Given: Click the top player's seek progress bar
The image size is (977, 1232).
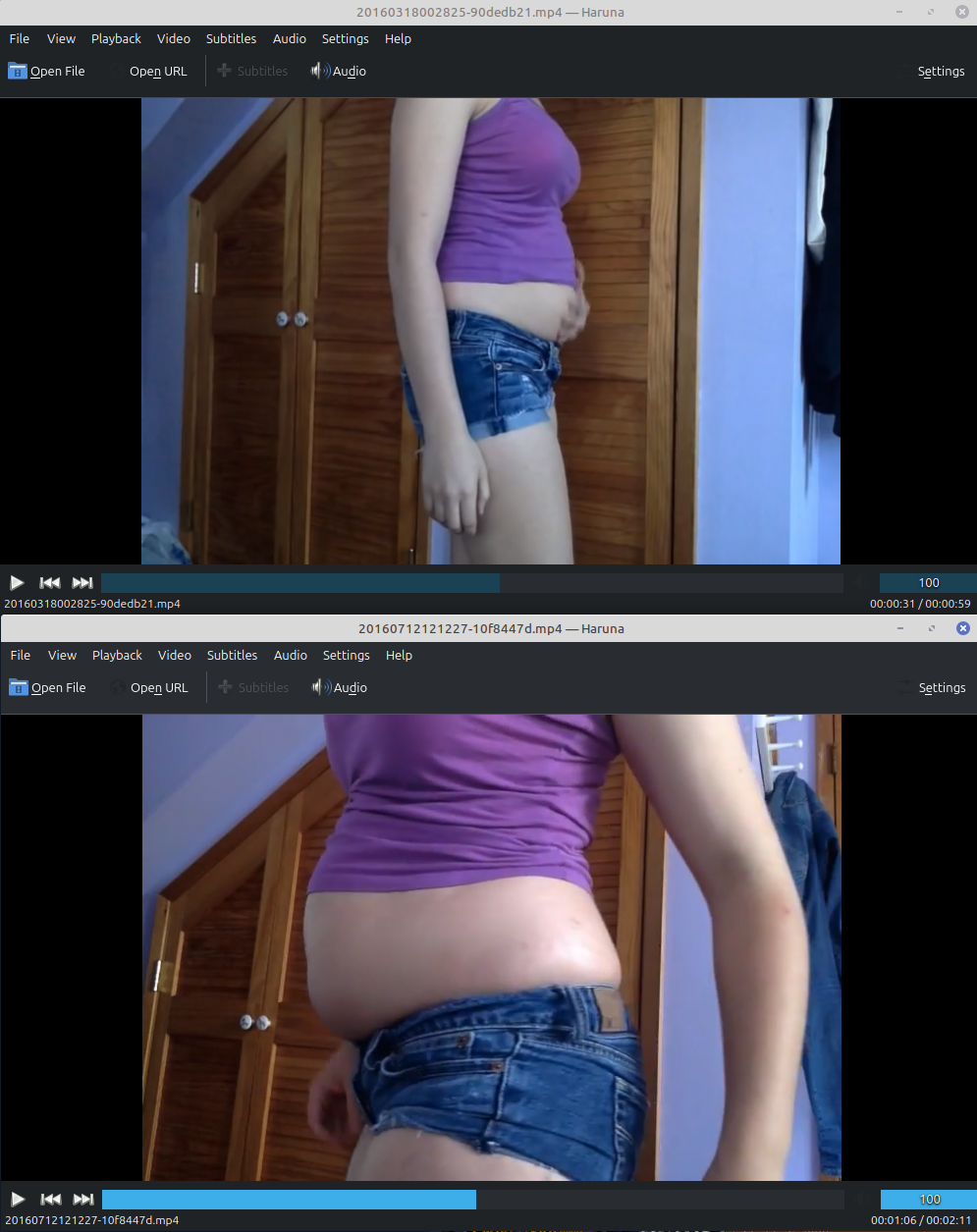Looking at the screenshot, I should coord(471,582).
